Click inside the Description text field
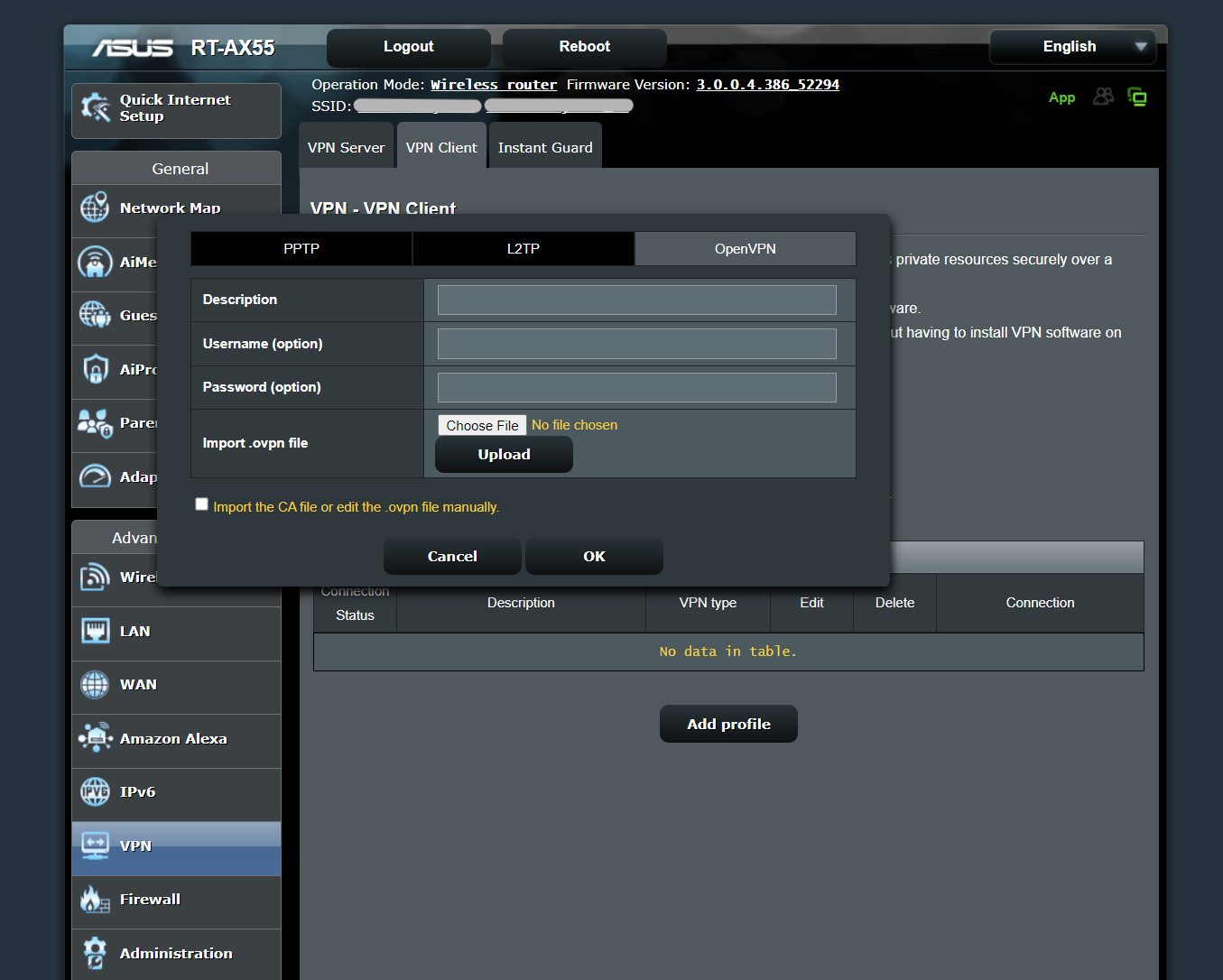 click(x=636, y=300)
